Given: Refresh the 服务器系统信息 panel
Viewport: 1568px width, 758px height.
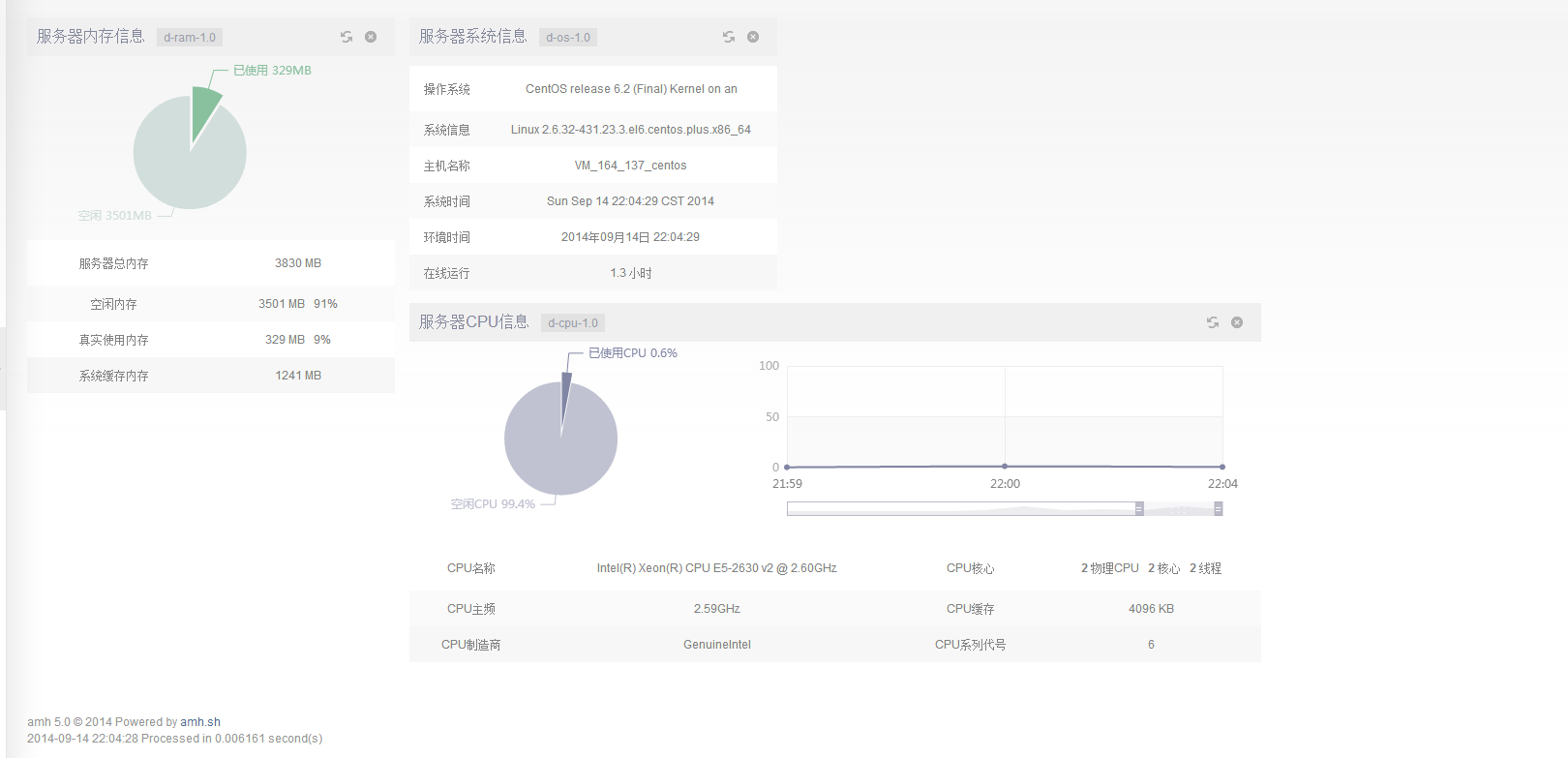Looking at the screenshot, I should (729, 37).
